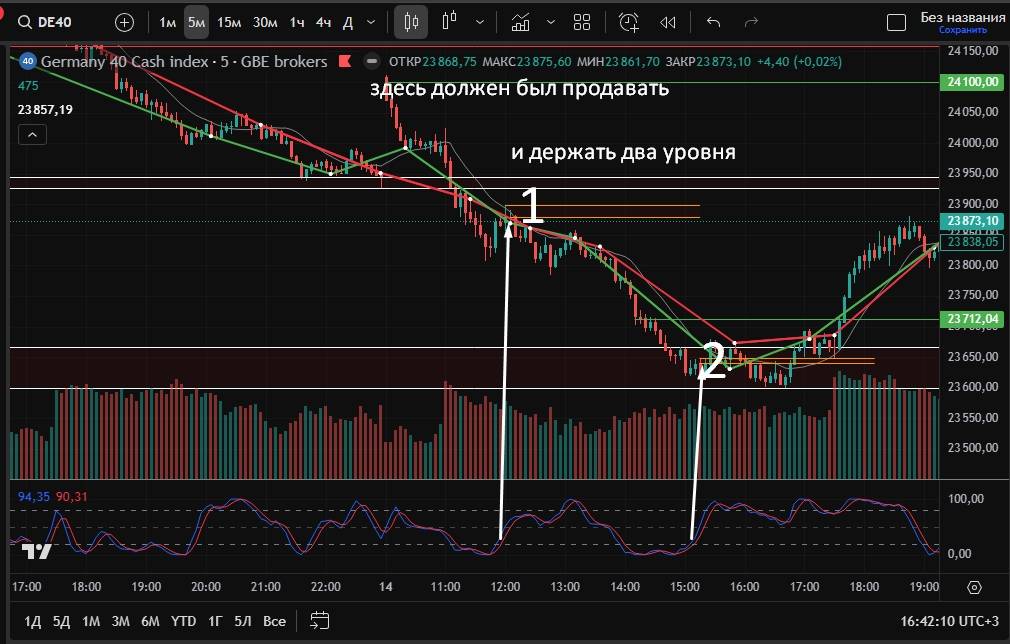Open the go-to-date calendar icon
1010x644 pixels.
[320, 621]
